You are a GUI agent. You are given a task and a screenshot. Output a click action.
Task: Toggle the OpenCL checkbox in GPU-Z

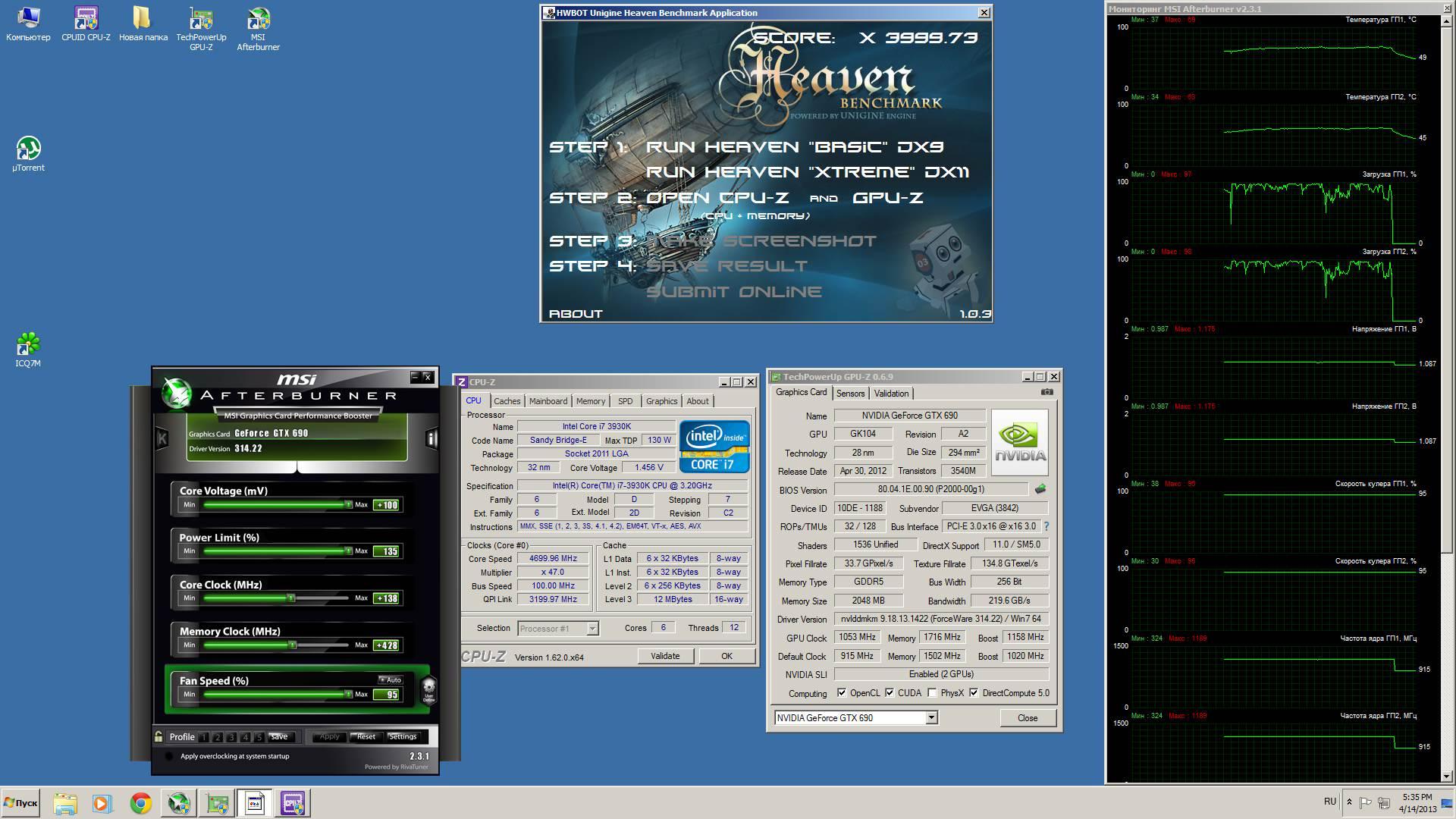pyautogui.click(x=841, y=692)
